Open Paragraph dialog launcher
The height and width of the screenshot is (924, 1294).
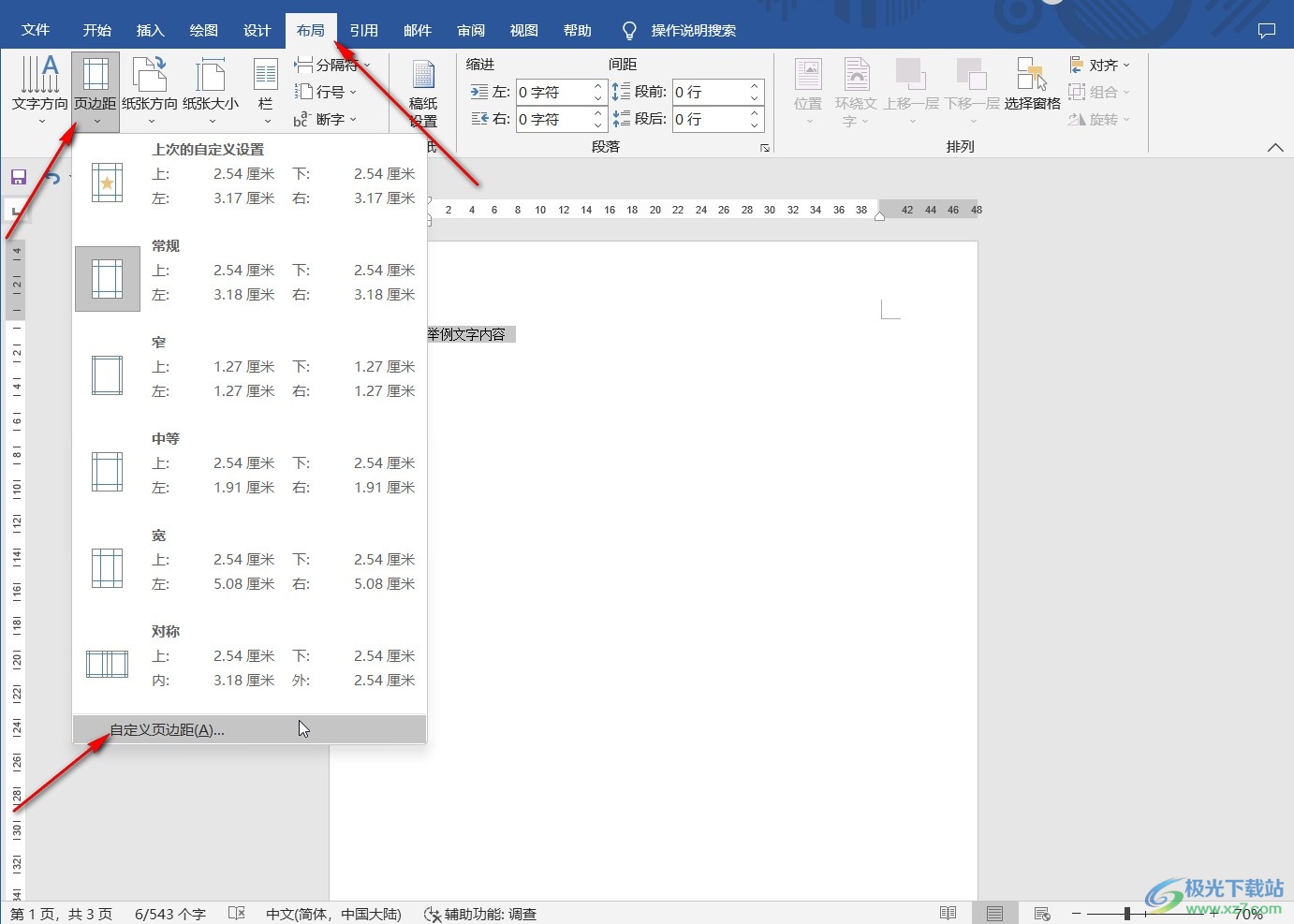(765, 148)
